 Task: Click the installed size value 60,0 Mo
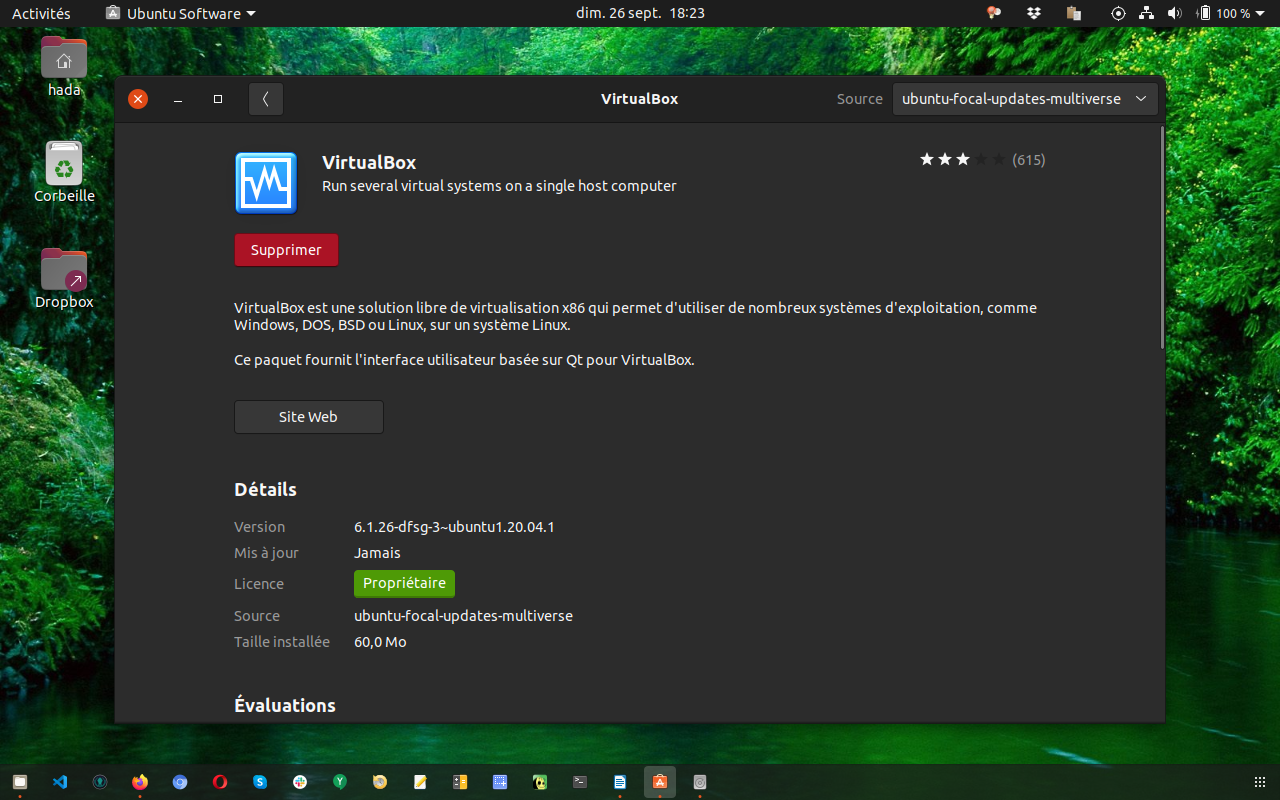380,642
